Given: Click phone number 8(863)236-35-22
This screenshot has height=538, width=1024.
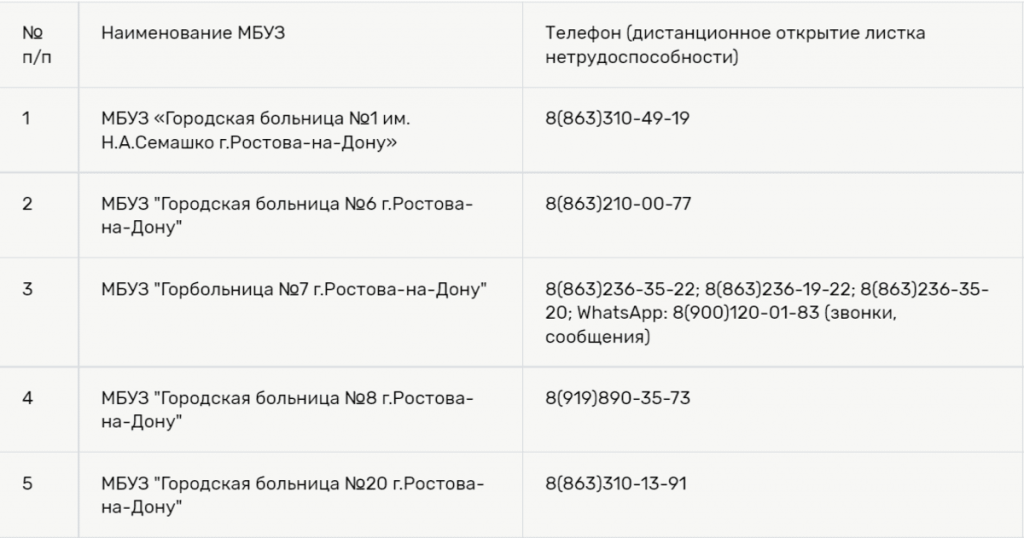Looking at the screenshot, I should (x=620, y=290).
